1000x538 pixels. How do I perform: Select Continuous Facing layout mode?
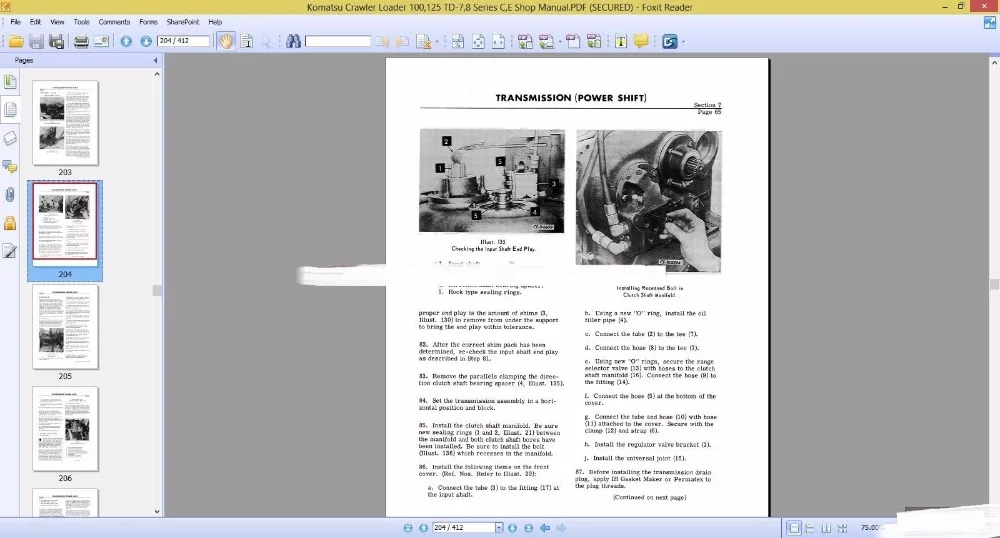pos(842,528)
